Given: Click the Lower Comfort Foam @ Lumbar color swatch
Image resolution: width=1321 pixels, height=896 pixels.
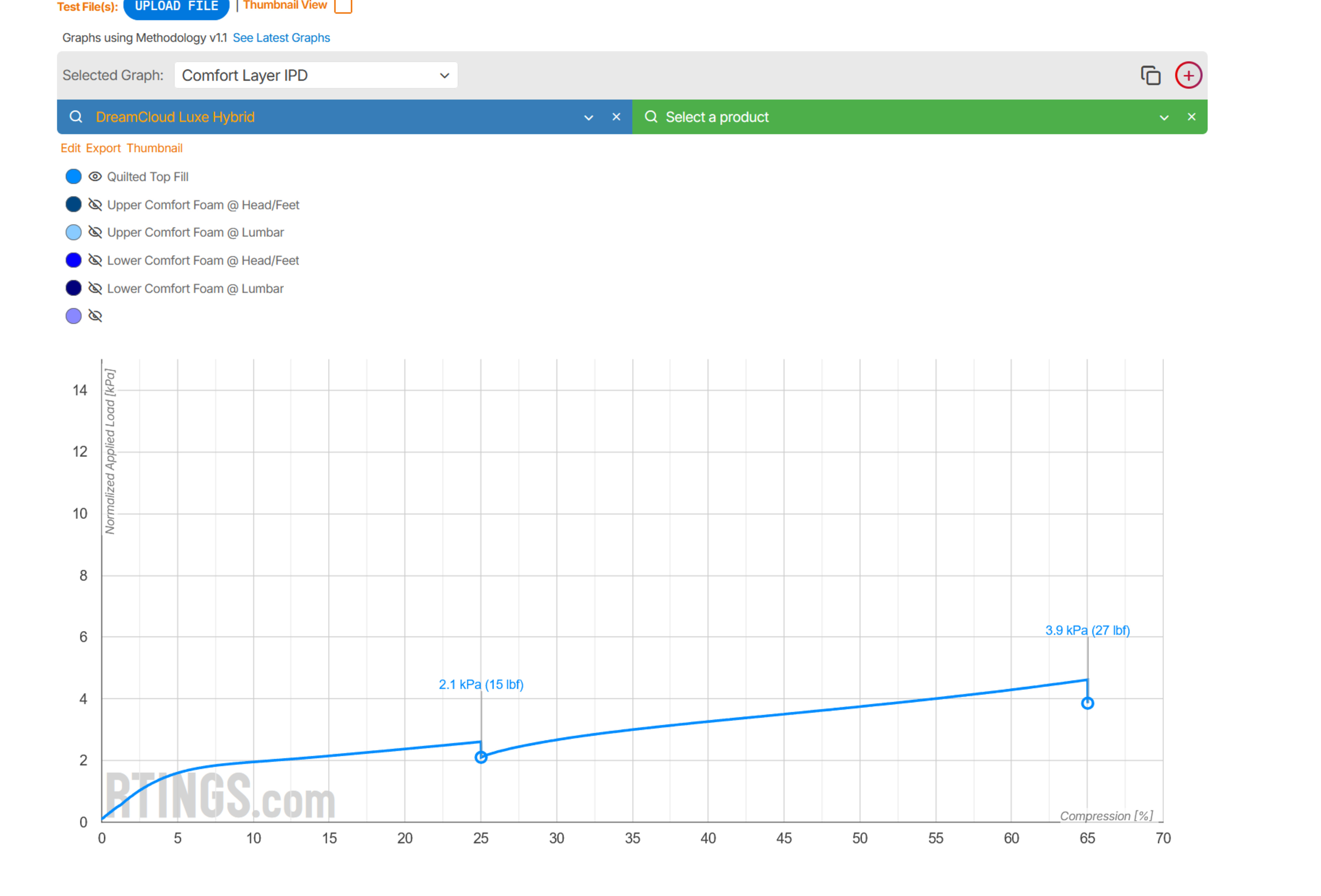Looking at the screenshot, I should 73,288.
